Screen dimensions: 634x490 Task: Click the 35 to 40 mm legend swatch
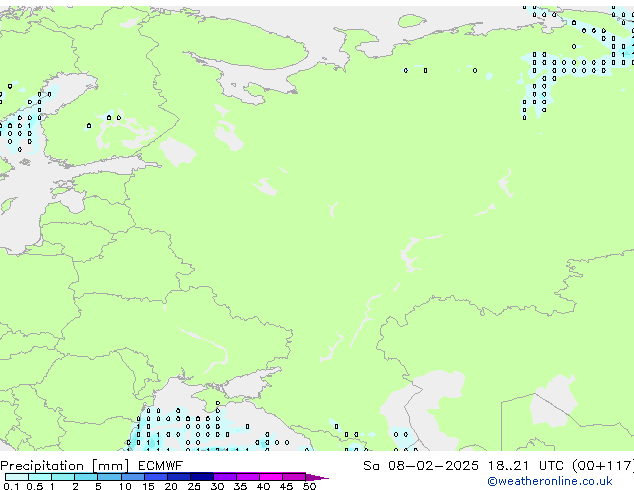(x=248, y=477)
